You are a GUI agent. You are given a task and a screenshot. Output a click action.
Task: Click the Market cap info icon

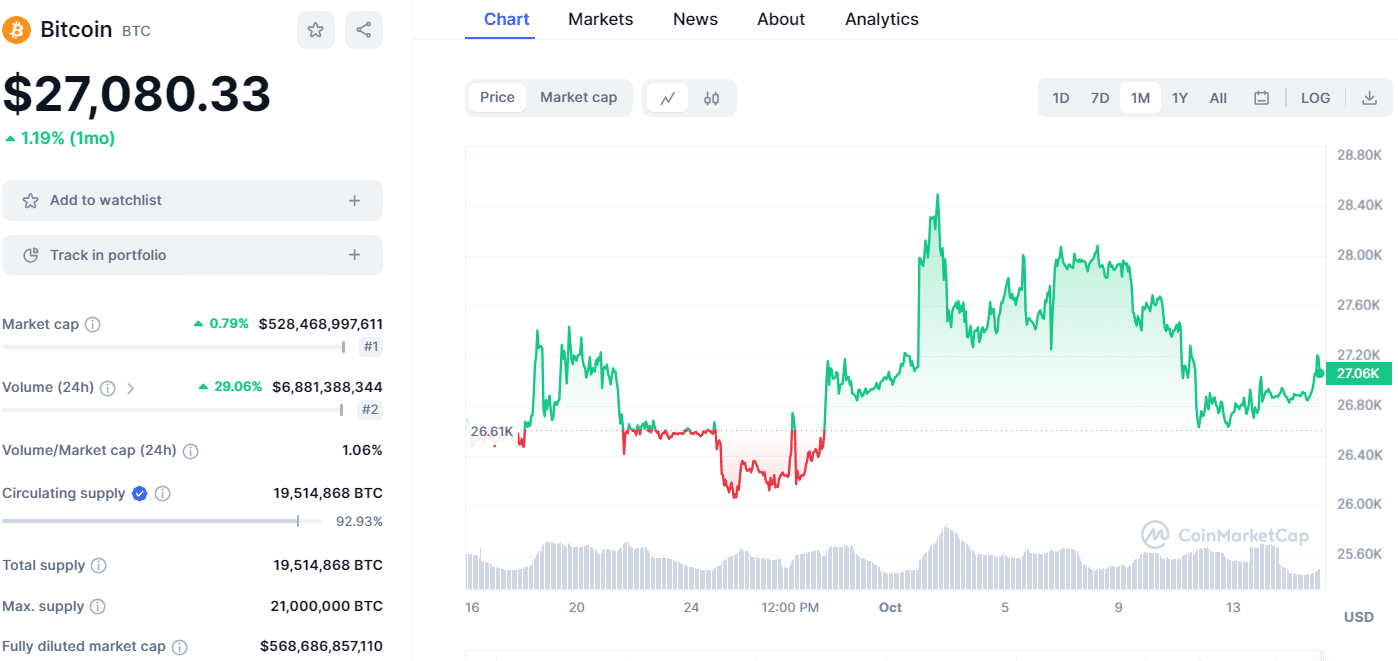[x=93, y=324]
